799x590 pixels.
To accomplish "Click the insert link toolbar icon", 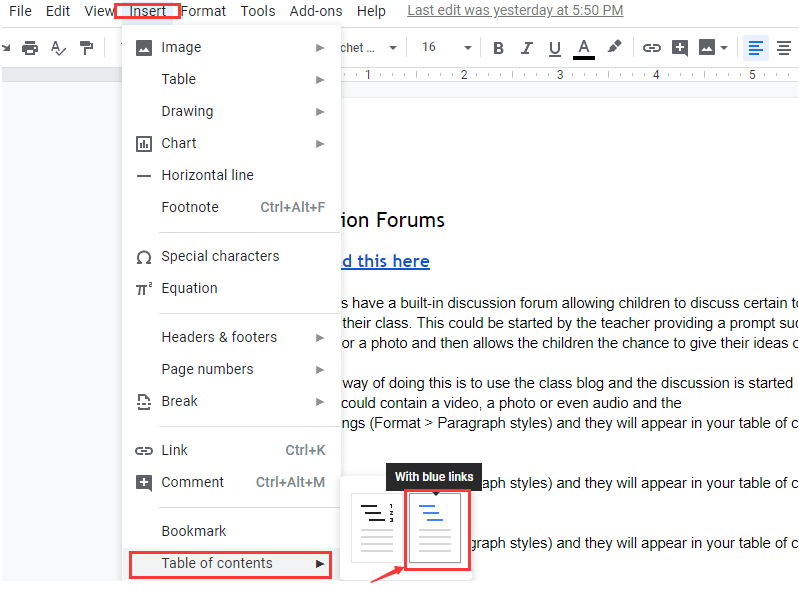I will [652, 48].
